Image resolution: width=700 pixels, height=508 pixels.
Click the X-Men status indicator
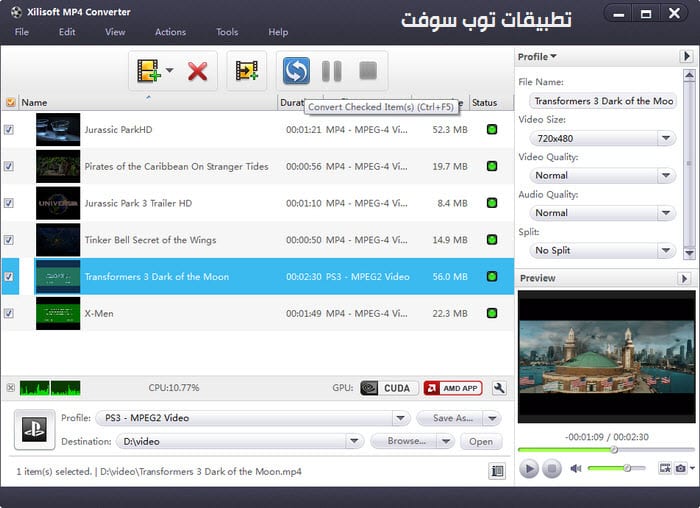pos(492,313)
